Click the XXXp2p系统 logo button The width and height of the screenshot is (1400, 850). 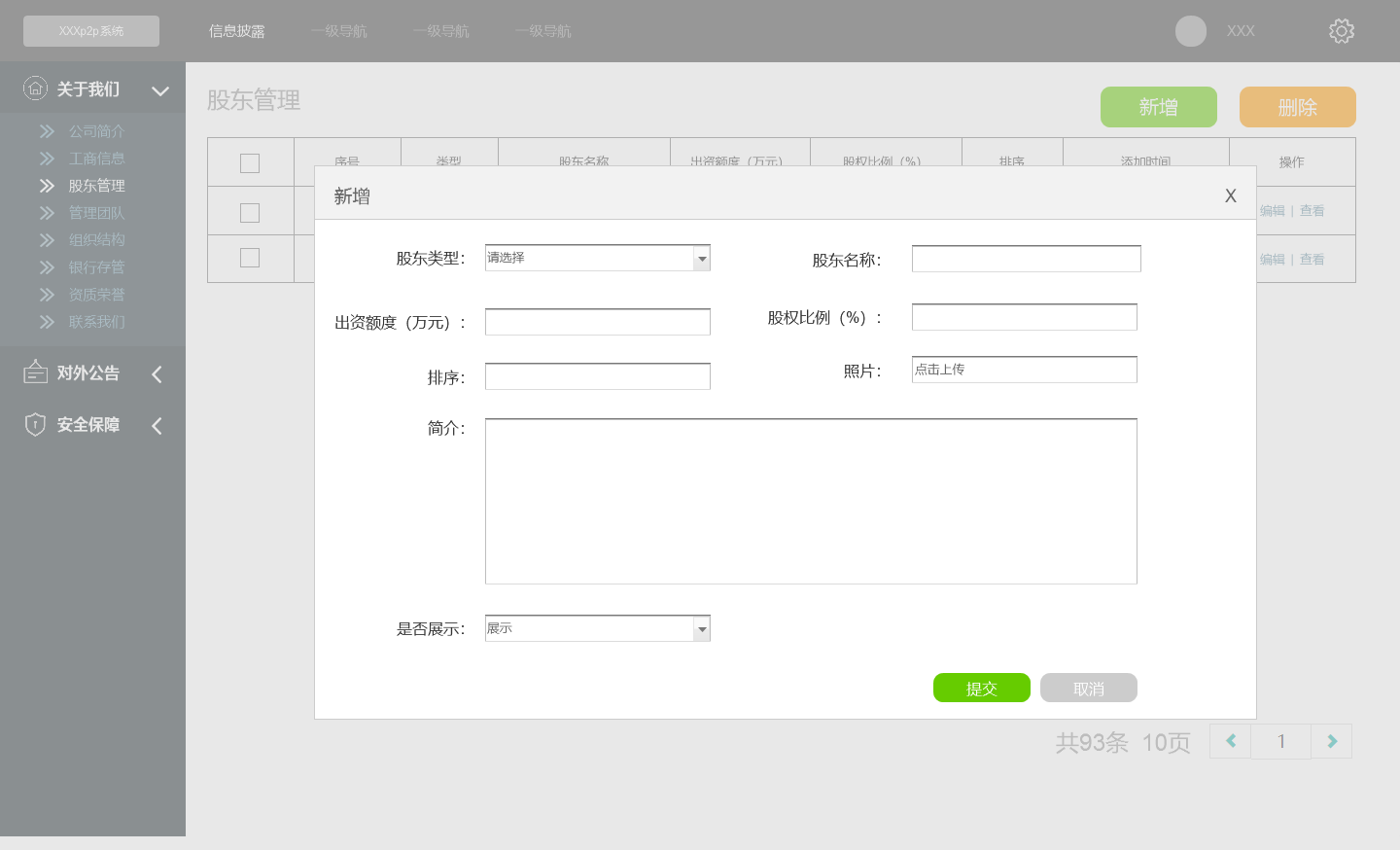[91, 31]
